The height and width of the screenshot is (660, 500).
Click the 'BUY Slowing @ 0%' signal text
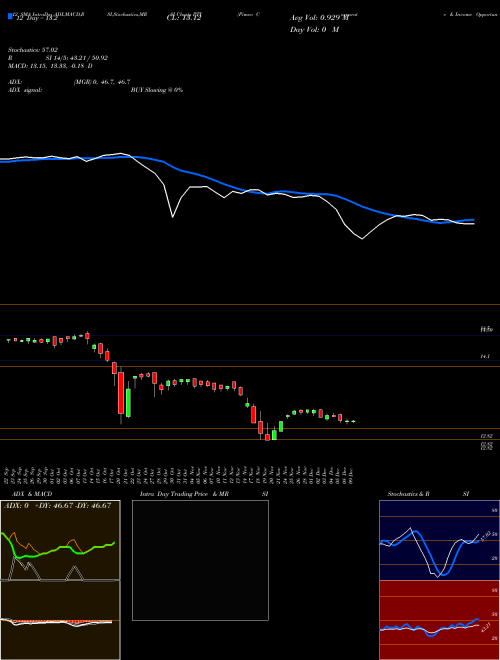pyautogui.click(x=157, y=90)
